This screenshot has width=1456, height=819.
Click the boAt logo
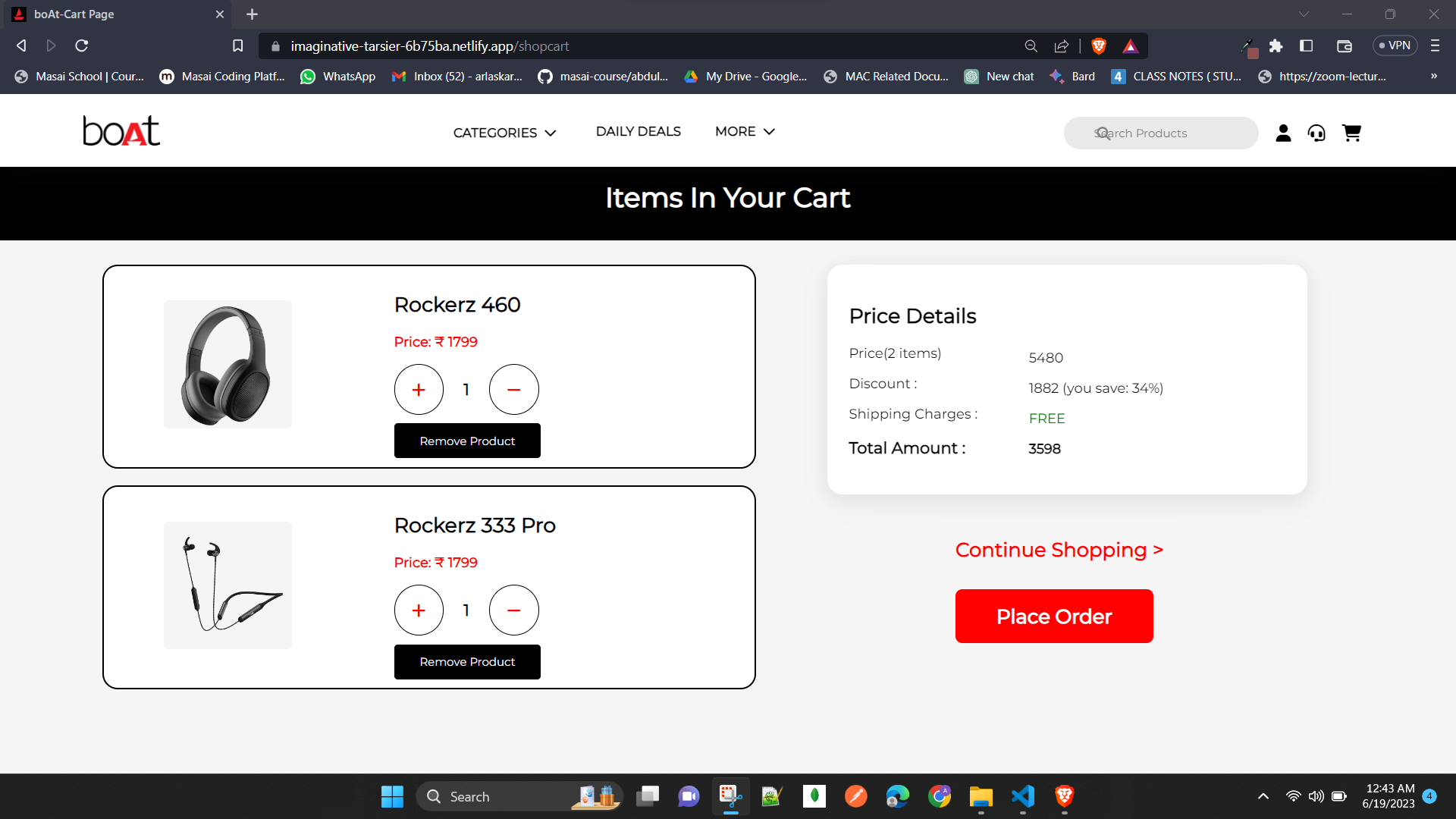121,131
